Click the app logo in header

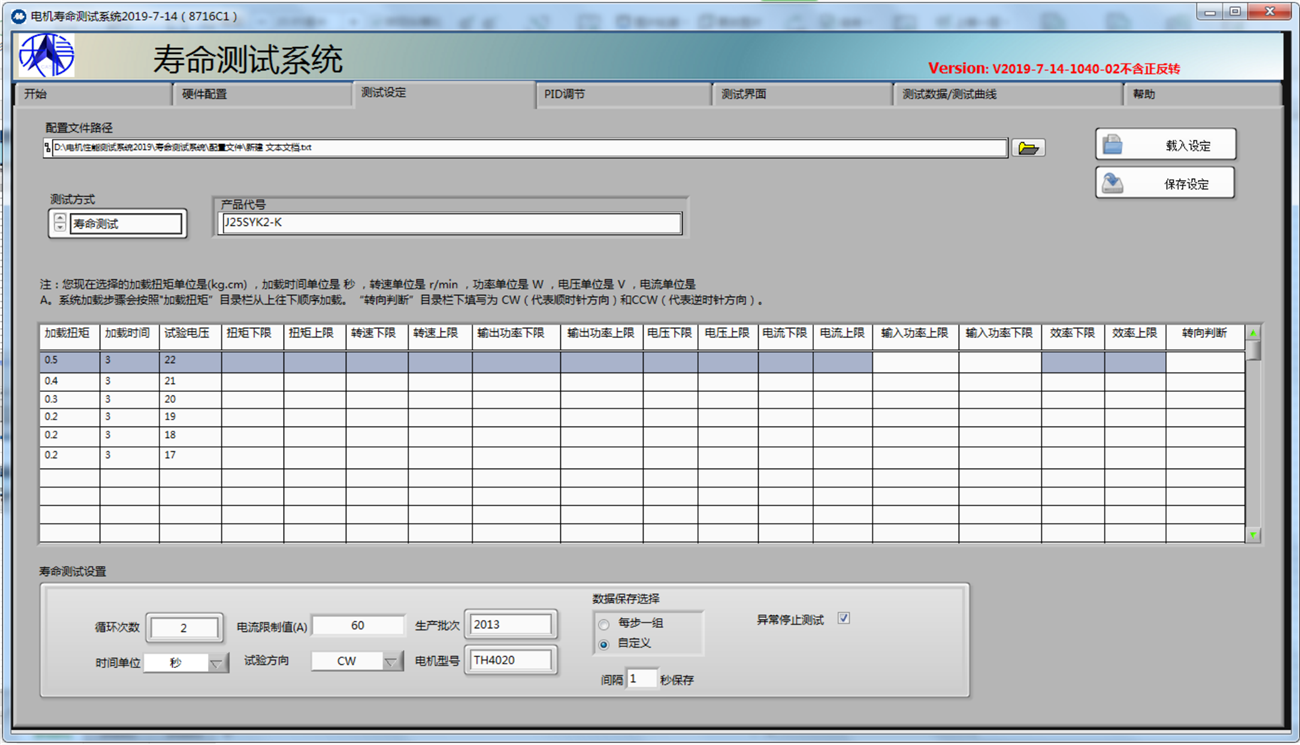pyautogui.click(x=46, y=56)
